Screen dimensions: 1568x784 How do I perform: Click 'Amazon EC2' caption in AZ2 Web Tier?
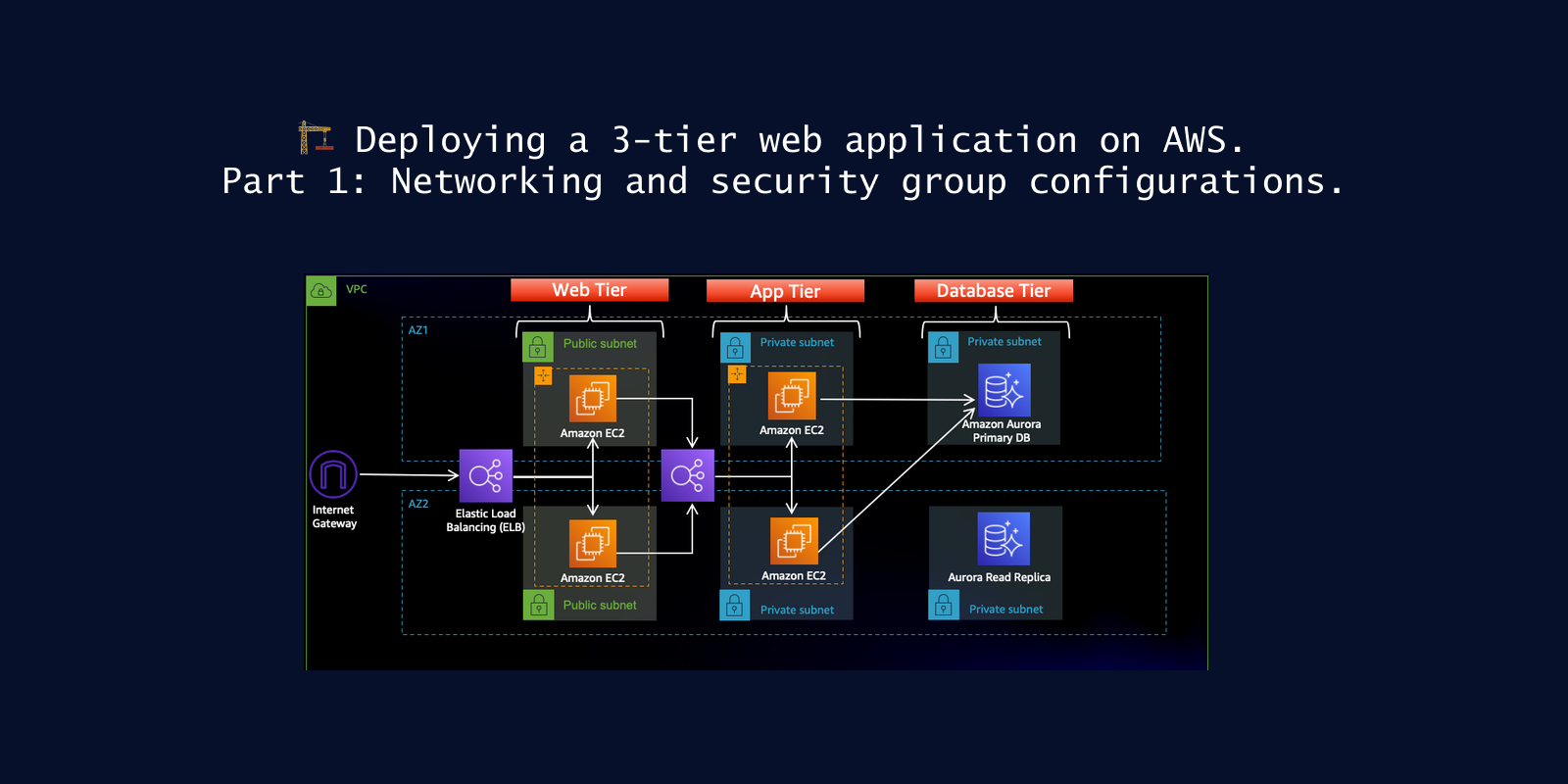click(592, 578)
